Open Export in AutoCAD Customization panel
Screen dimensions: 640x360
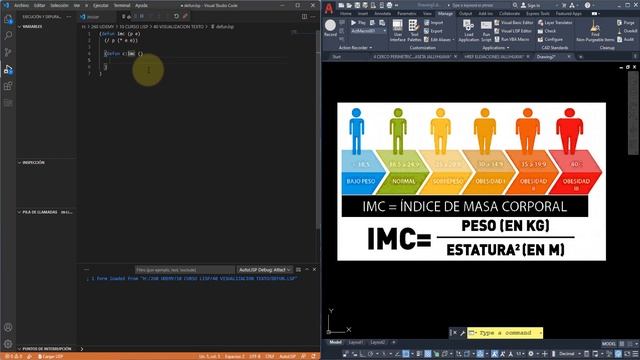(433, 31)
